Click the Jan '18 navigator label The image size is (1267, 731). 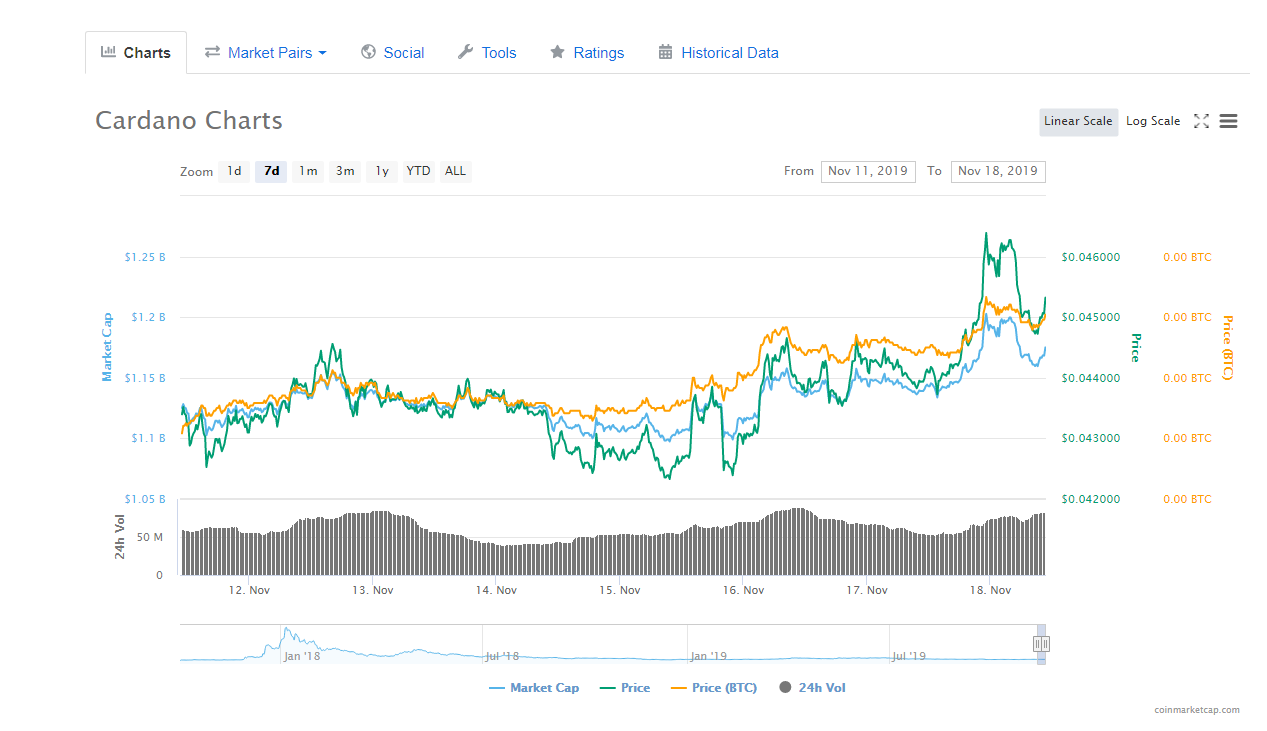(302, 656)
